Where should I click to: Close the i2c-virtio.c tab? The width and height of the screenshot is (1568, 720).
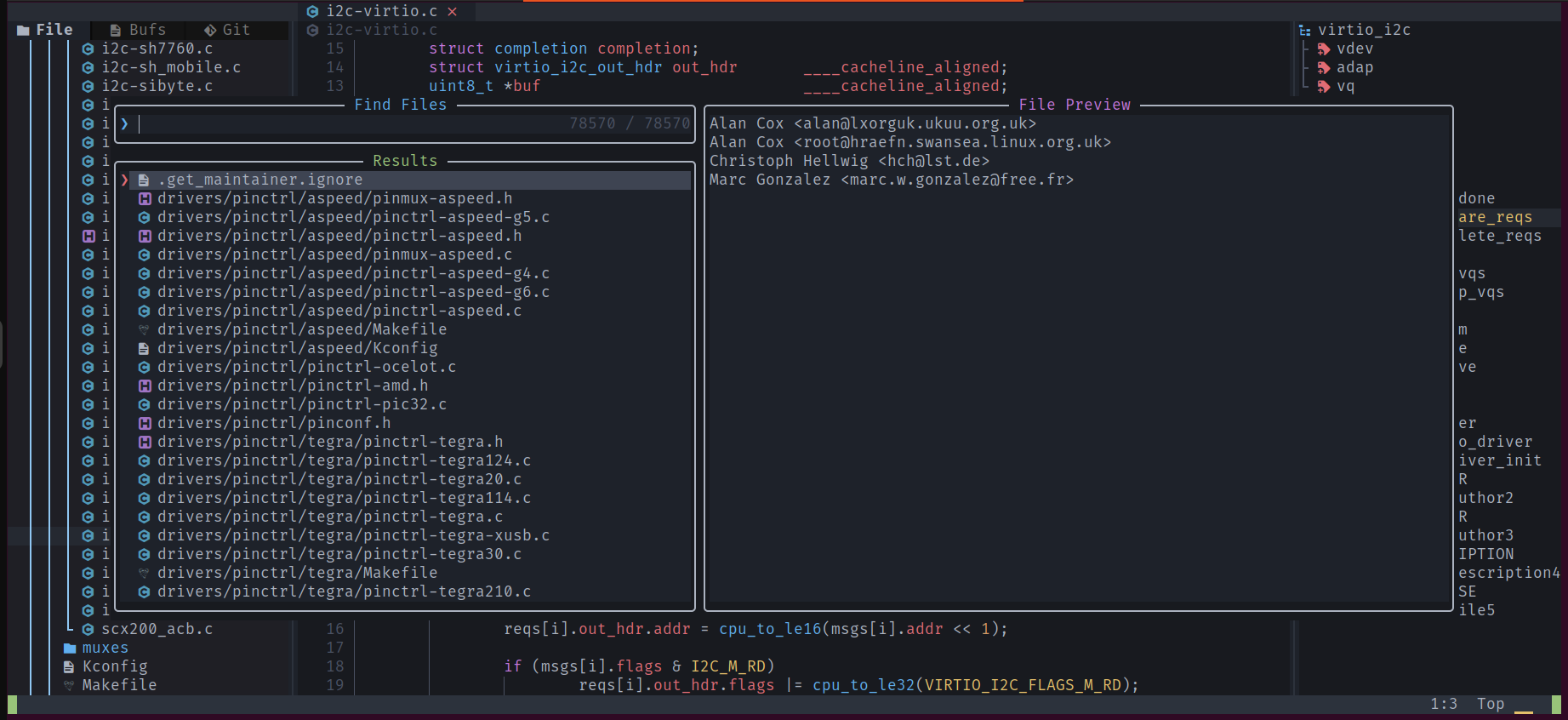(x=453, y=11)
